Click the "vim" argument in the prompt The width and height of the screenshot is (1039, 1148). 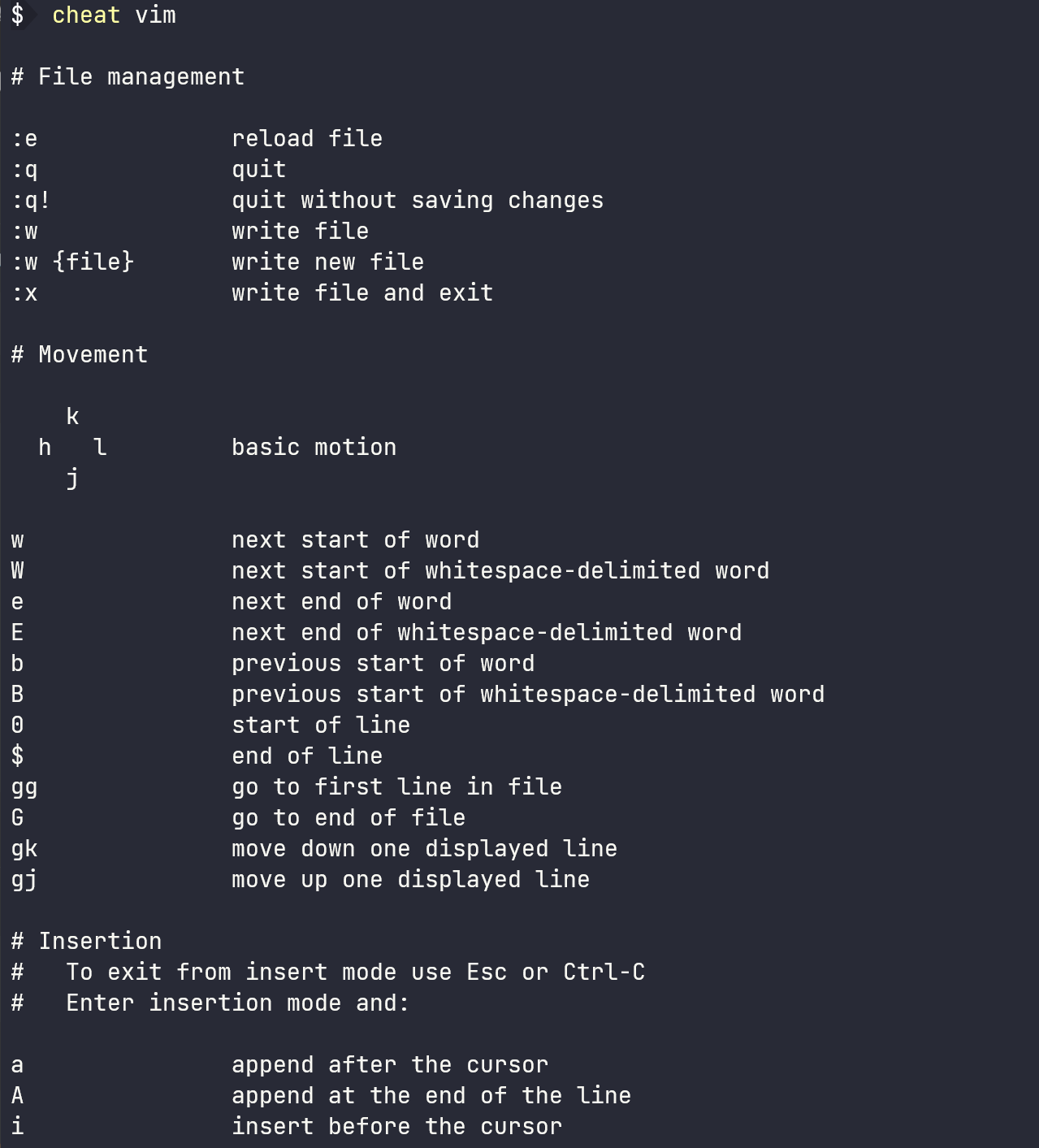click(x=155, y=15)
